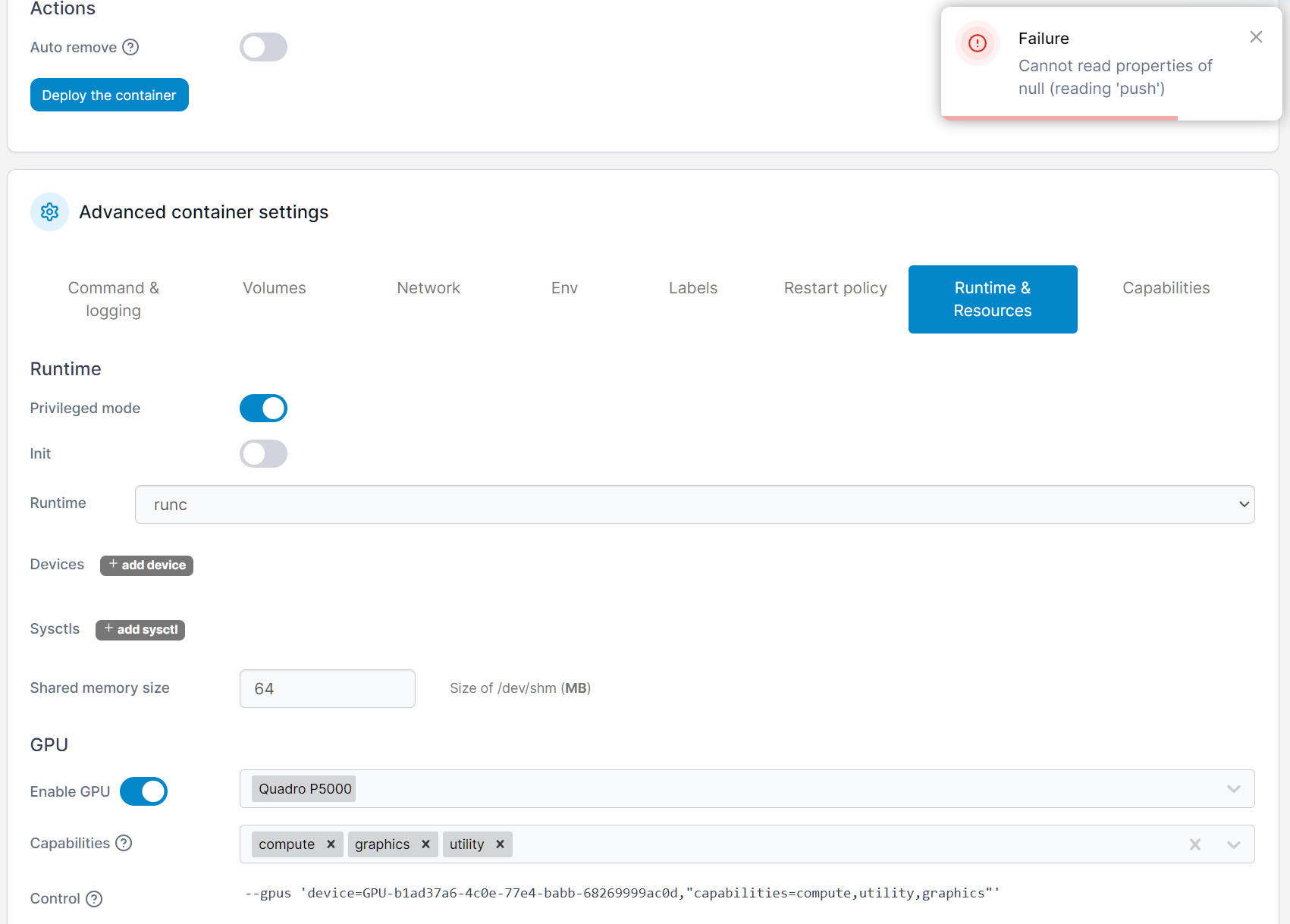Click the Control help icon
The height and width of the screenshot is (924, 1290).
pos(95,898)
